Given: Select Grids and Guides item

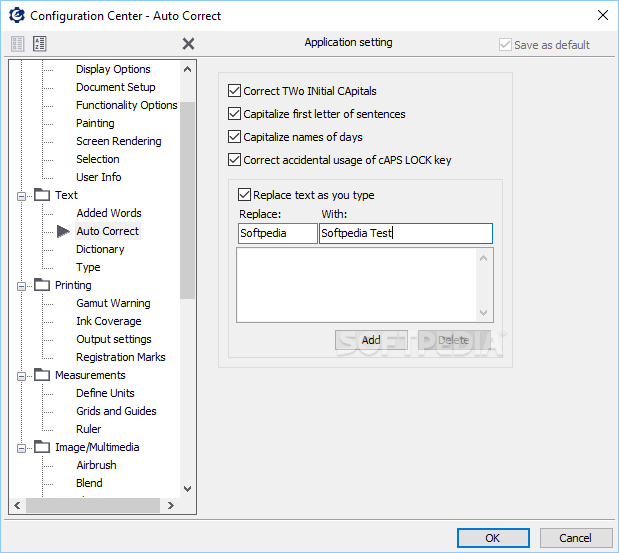Looking at the screenshot, I should coord(116,411).
